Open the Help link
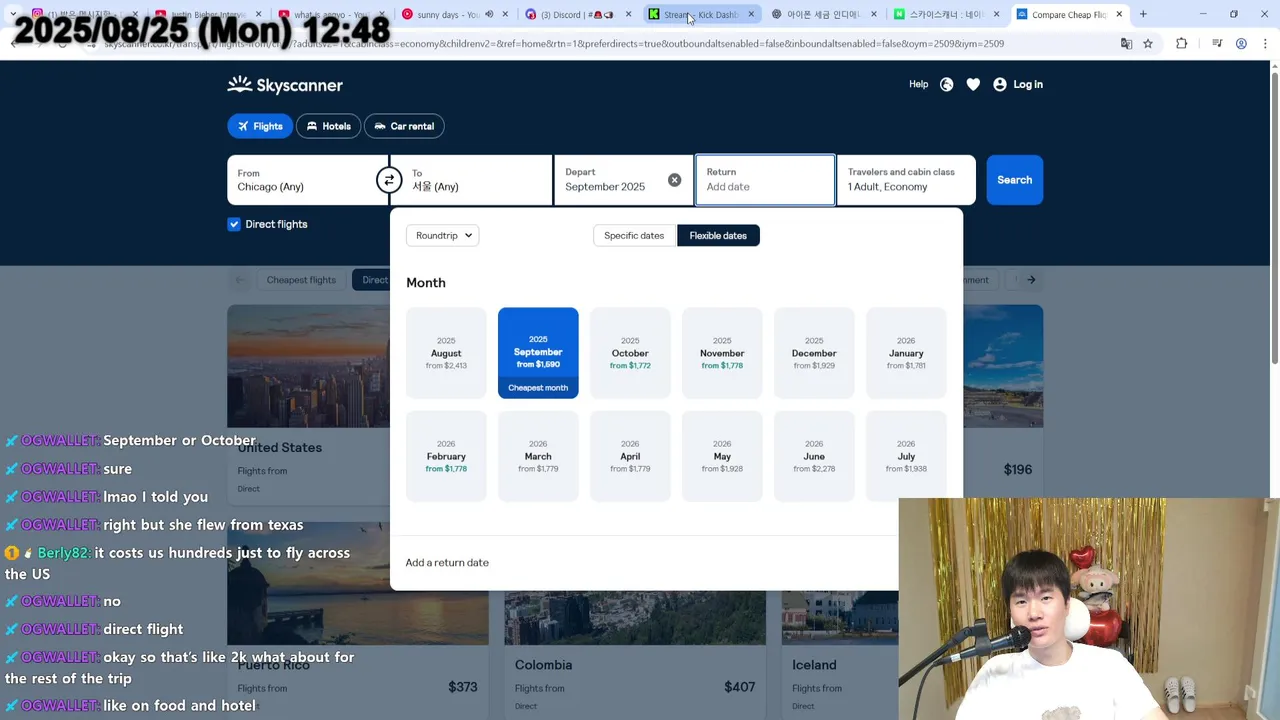The height and width of the screenshot is (720, 1280). point(918,85)
